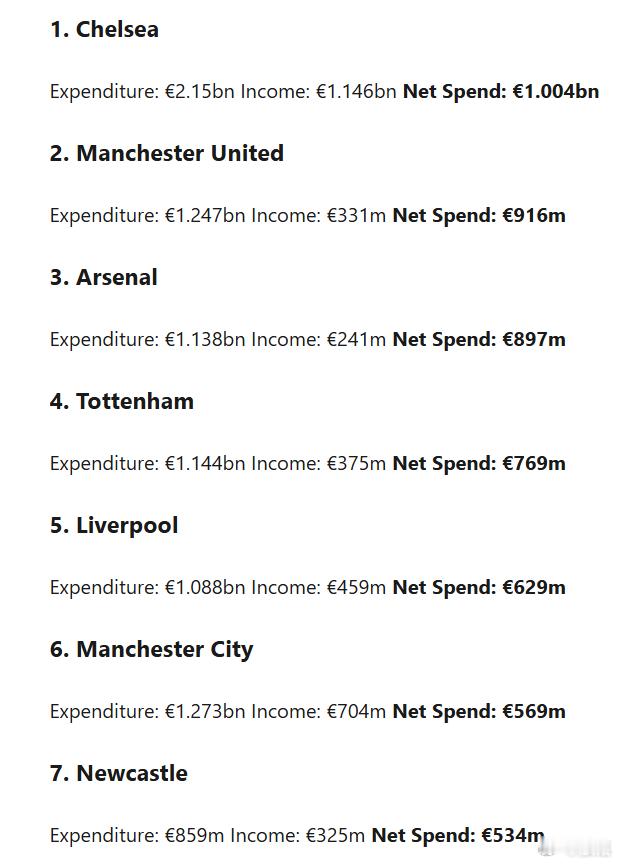Click the Net Spend €916m figure

(479, 215)
